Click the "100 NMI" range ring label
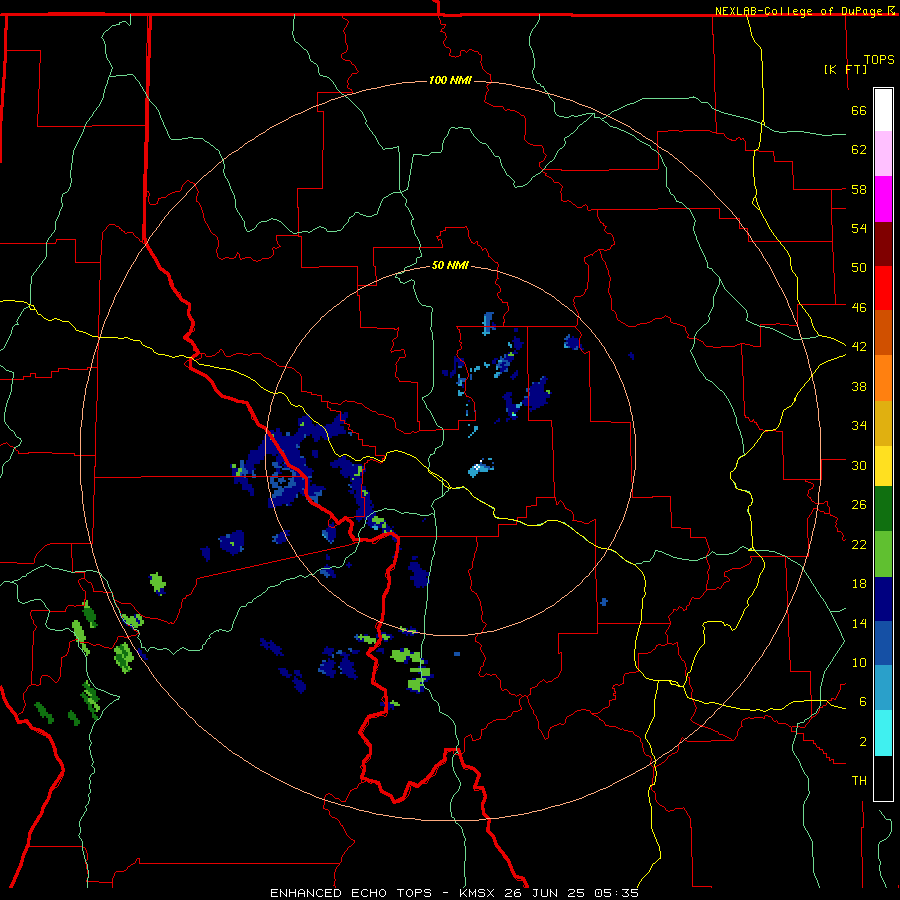900x900 pixels. point(450,80)
